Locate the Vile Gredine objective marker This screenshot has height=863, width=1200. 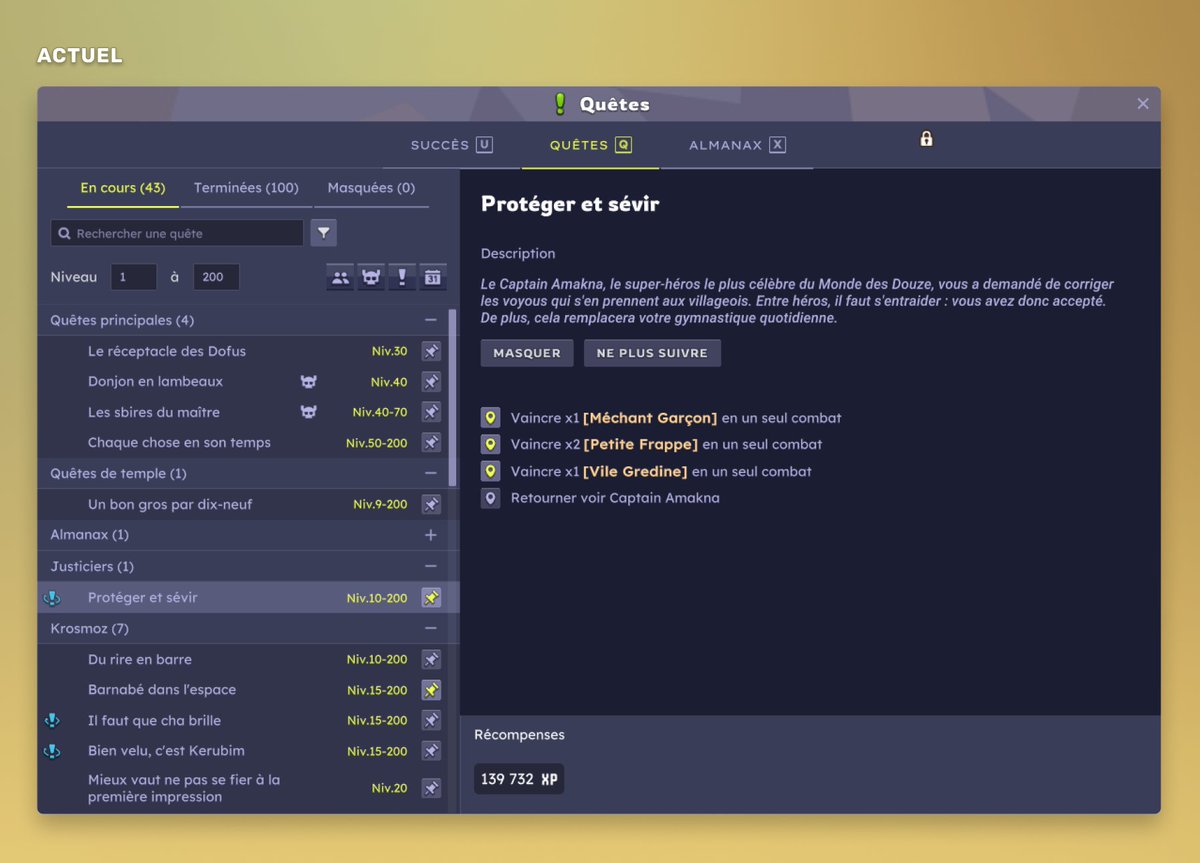pos(490,471)
